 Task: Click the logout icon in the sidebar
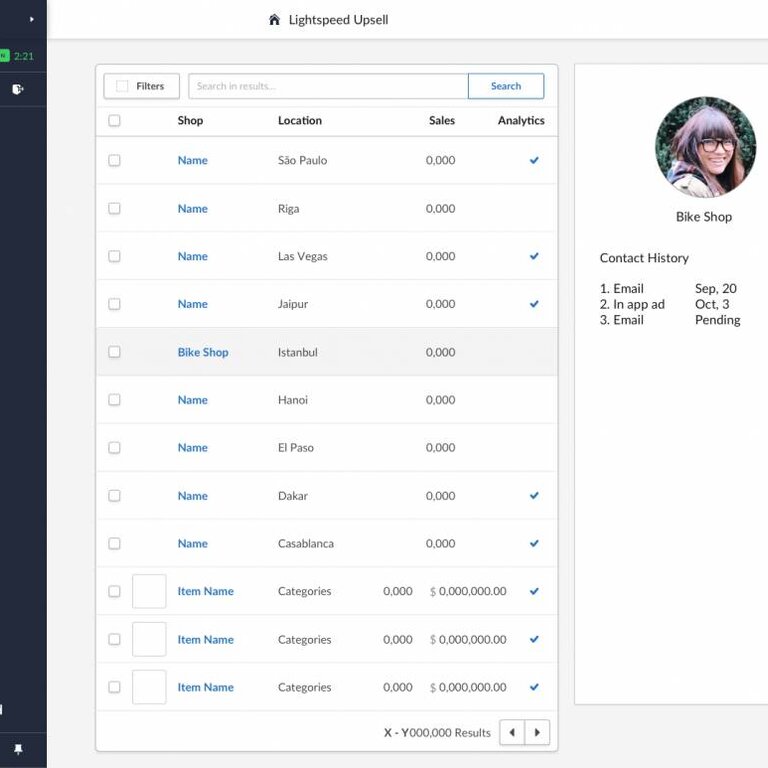pos(17,89)
